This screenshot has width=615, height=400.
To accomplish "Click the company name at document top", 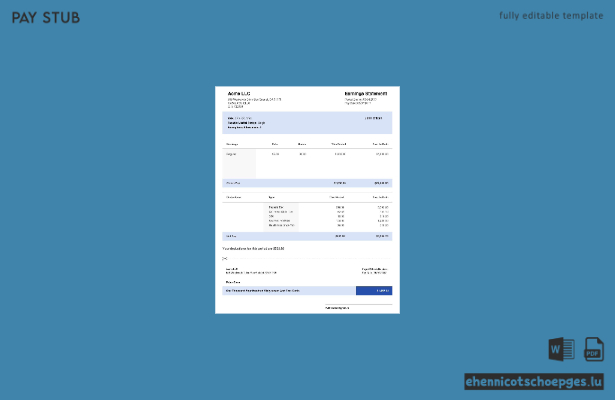I will click(x=239, y=94).
